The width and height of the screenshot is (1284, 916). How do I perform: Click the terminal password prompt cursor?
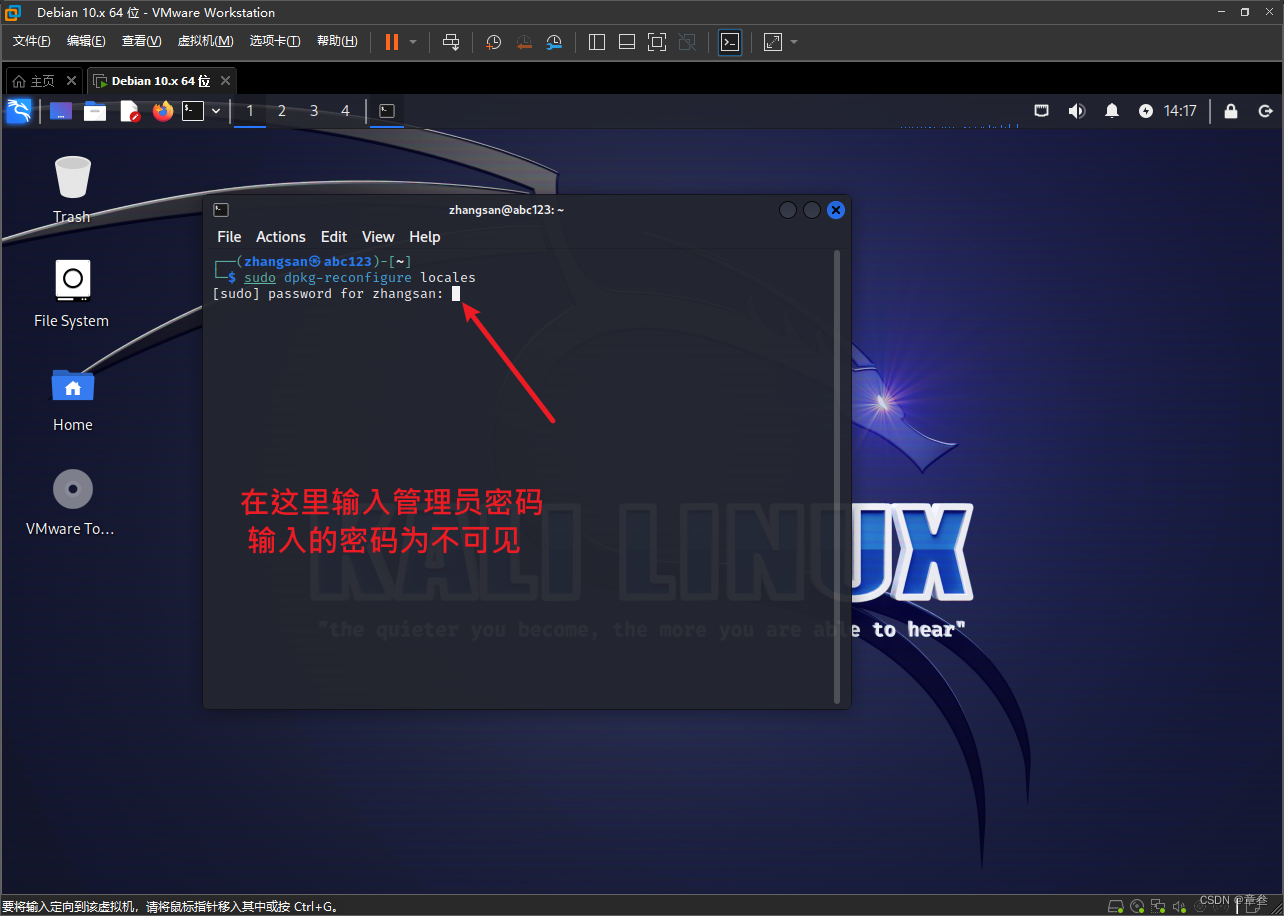(455, 294)
